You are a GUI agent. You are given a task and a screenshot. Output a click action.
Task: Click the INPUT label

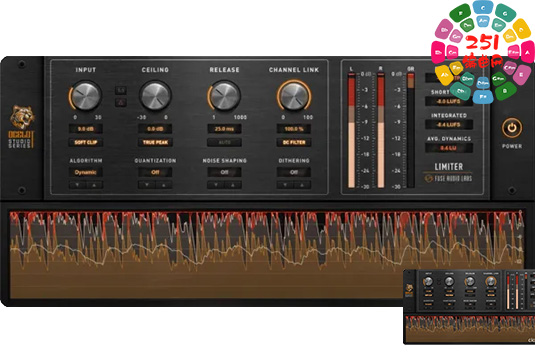click(86, 70)
